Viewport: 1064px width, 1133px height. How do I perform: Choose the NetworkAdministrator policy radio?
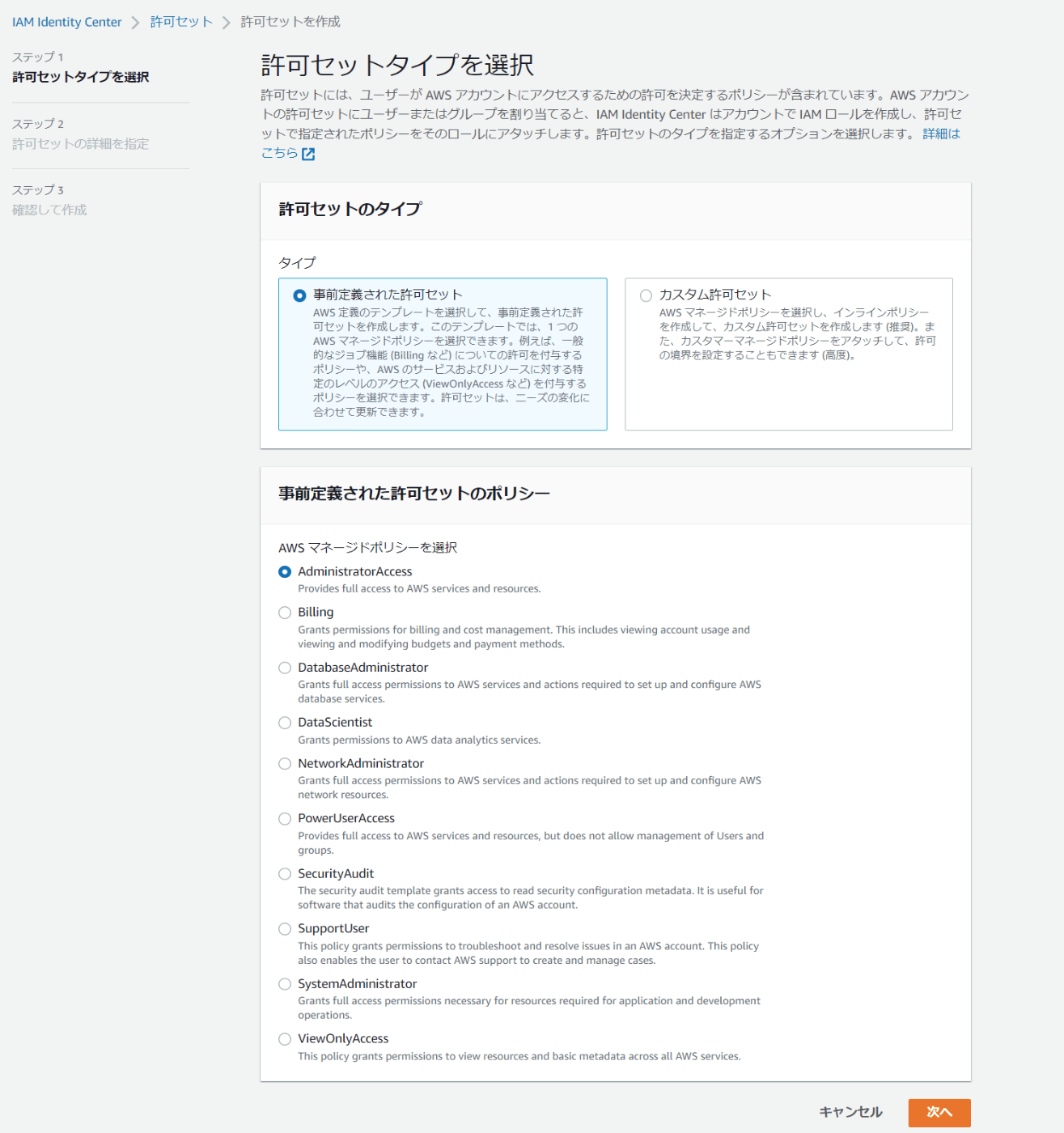[285, 763]
